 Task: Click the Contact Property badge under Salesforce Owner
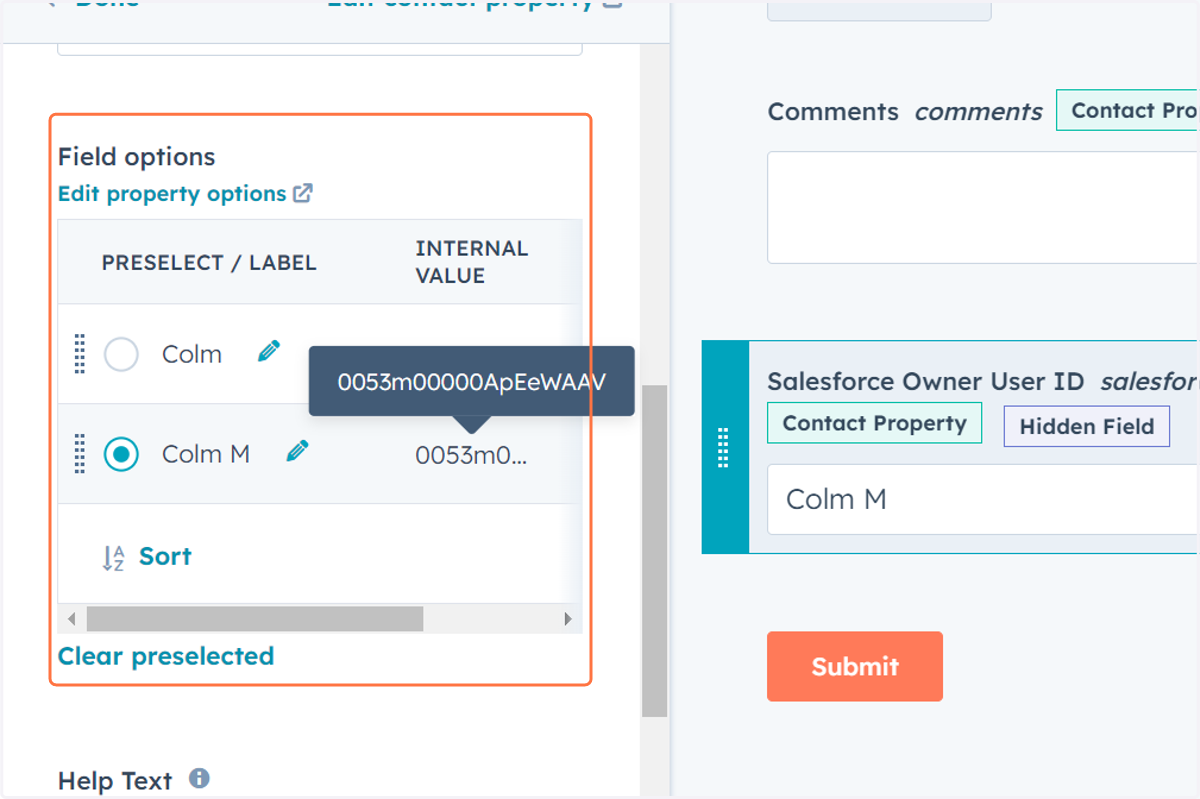tap(875, 423)
